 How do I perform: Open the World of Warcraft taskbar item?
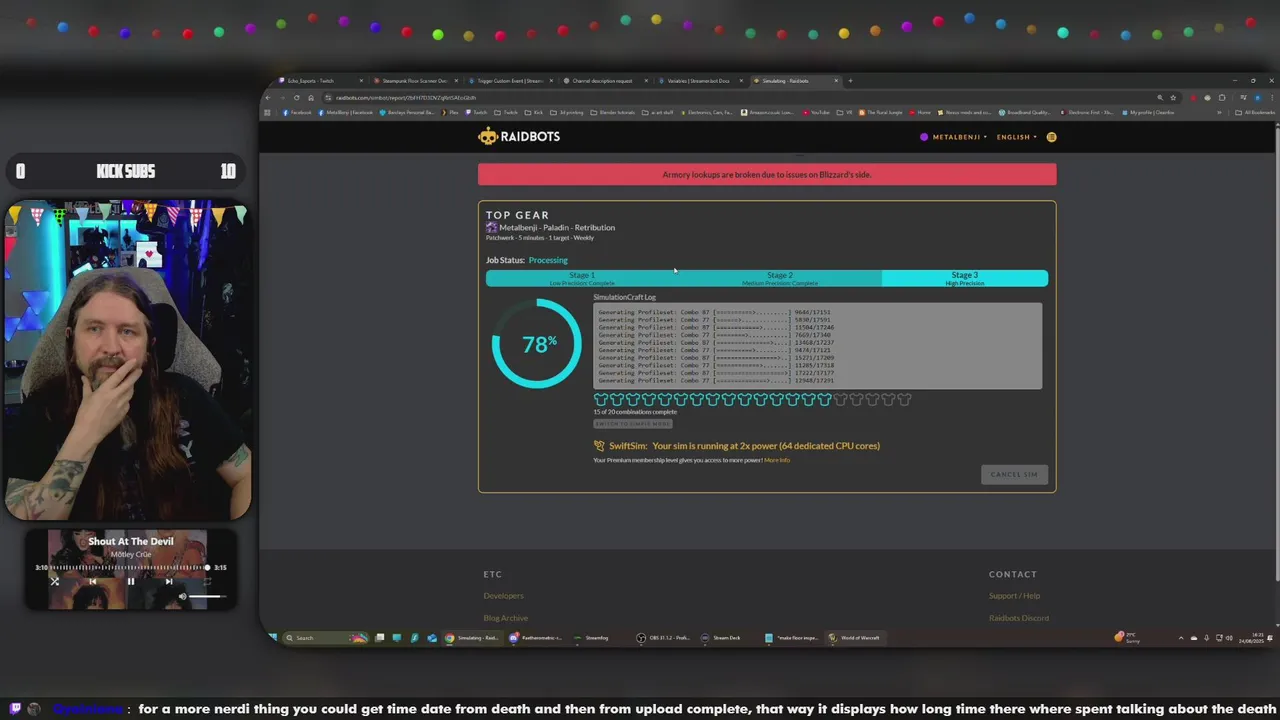855,637
